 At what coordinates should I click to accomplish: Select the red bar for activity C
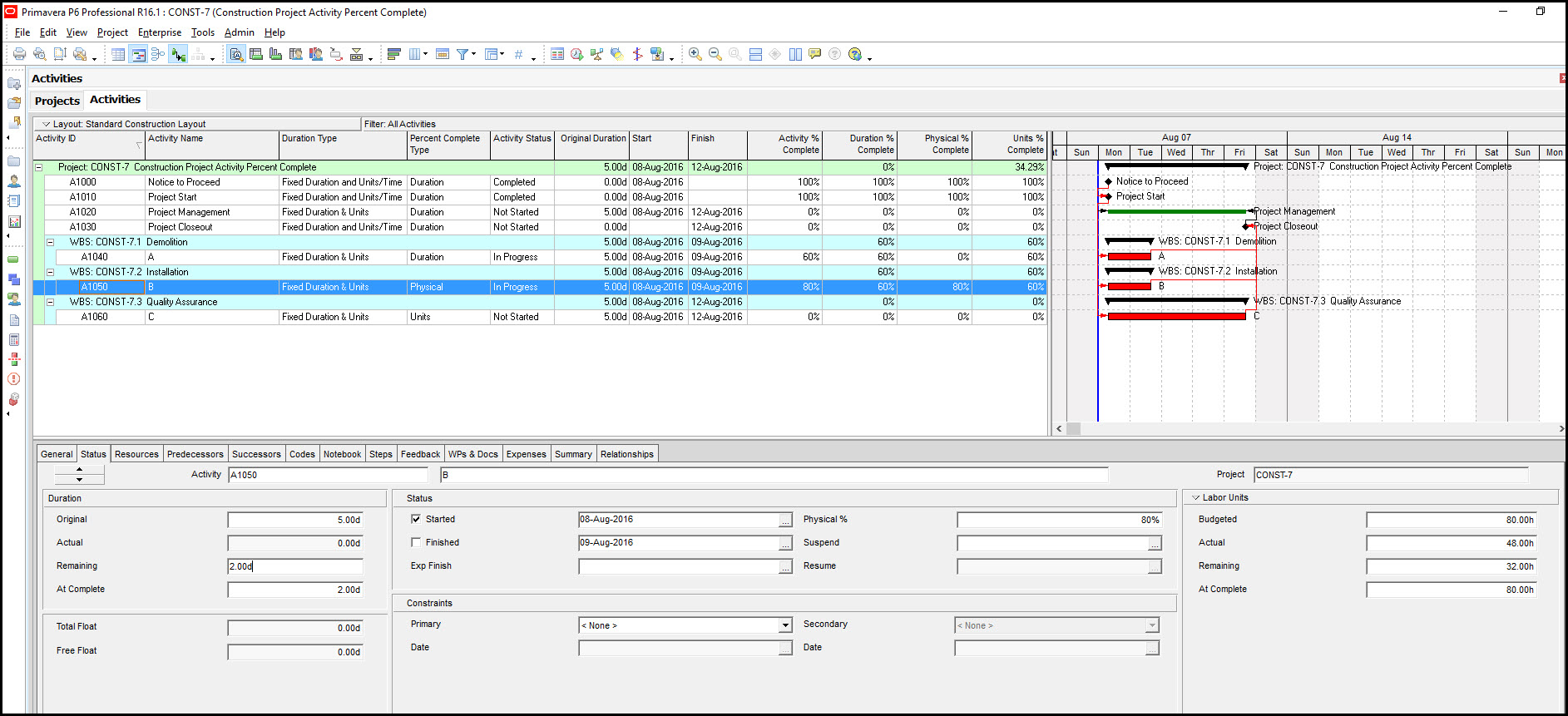tap(1176, 316)
